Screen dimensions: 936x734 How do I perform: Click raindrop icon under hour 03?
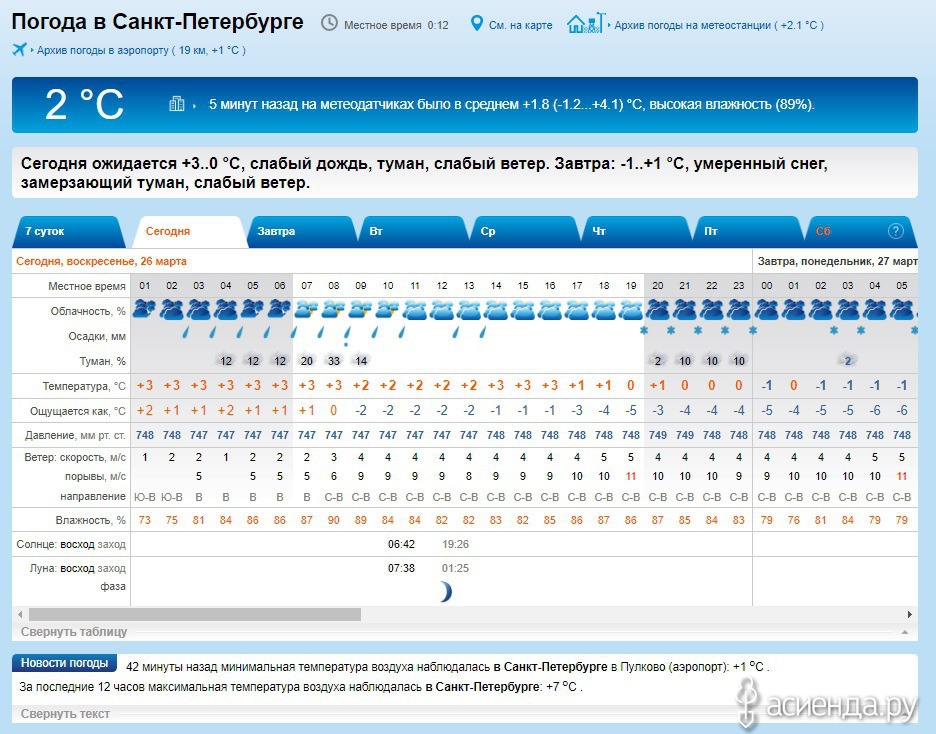pos(186,332)
